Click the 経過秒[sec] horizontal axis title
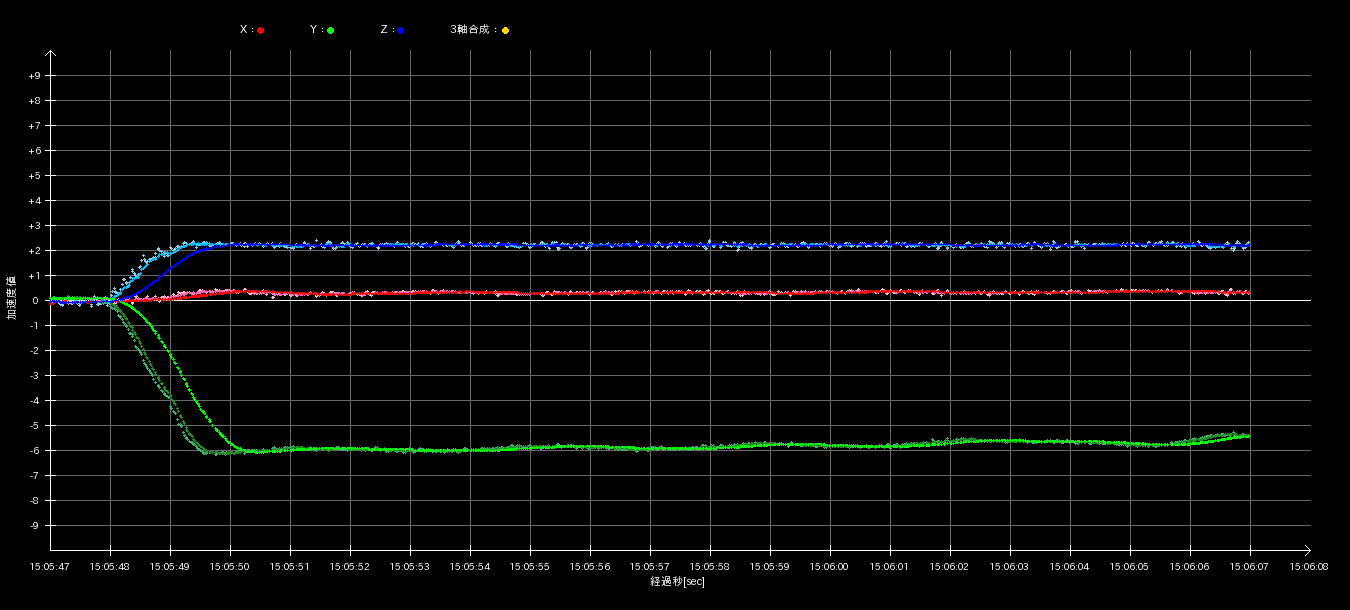Screen dimensions: 1350x610 [677, 581]
